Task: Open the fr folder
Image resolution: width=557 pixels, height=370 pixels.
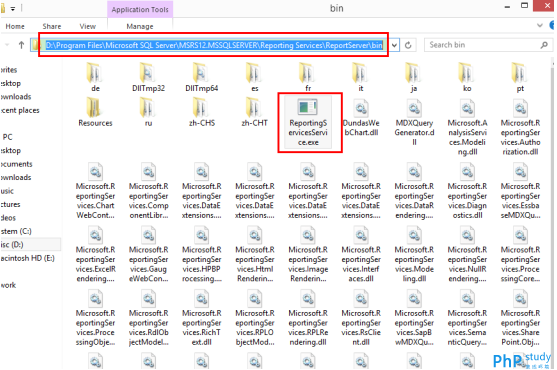Action: coord(308,77)
